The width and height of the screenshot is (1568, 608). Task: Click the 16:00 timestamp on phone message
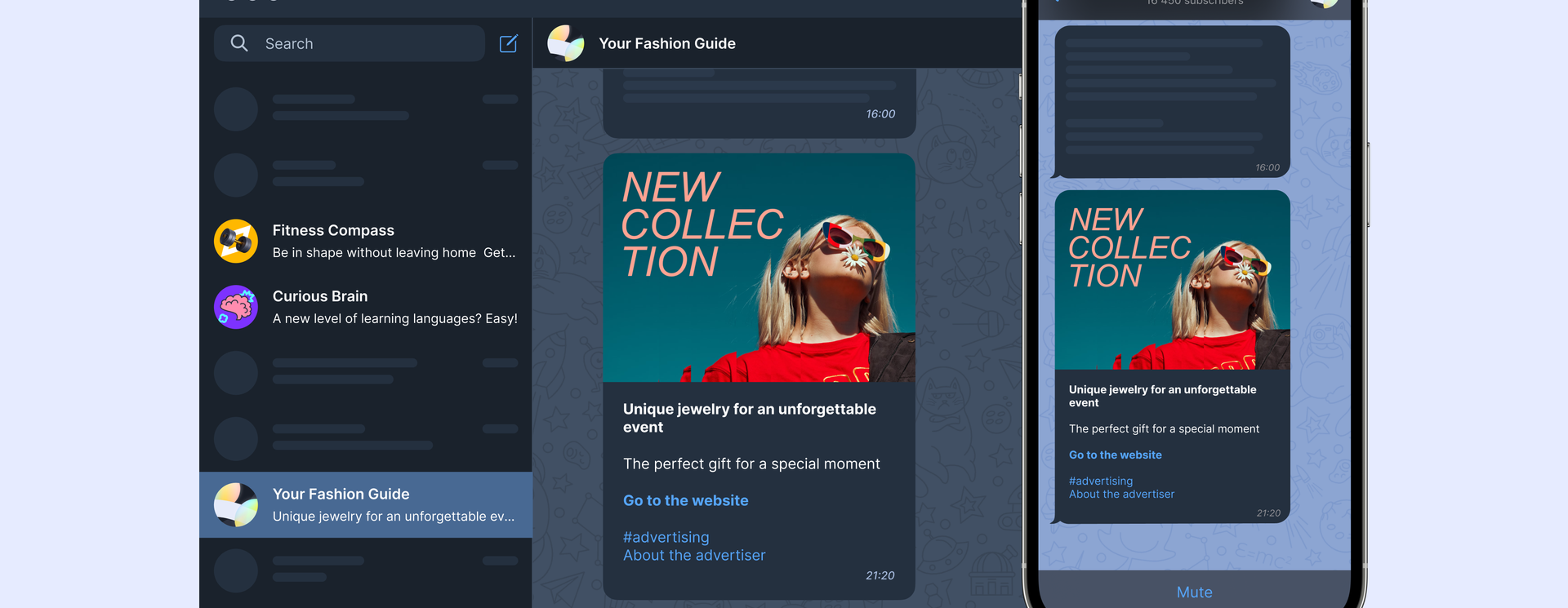1267,167
